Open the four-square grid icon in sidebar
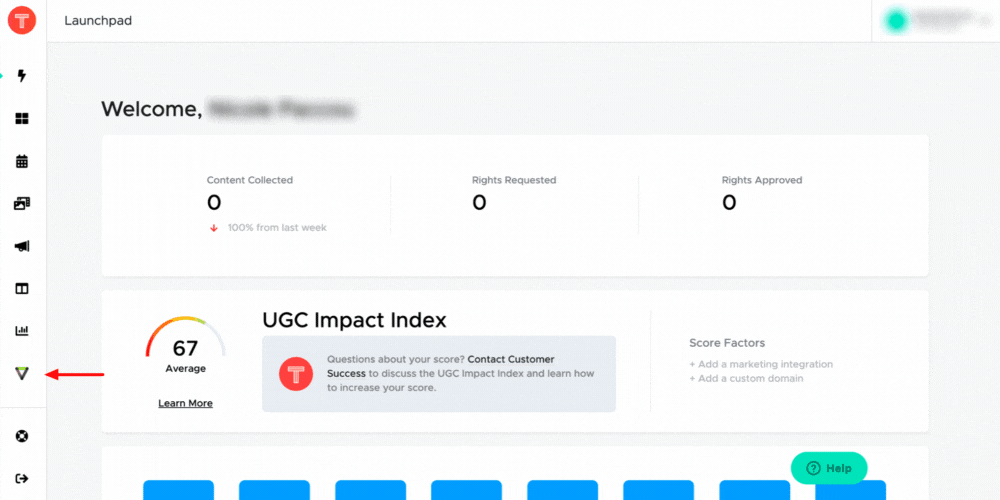The width and height of the screenshot is (1000, 500). (x=22, y=119)
